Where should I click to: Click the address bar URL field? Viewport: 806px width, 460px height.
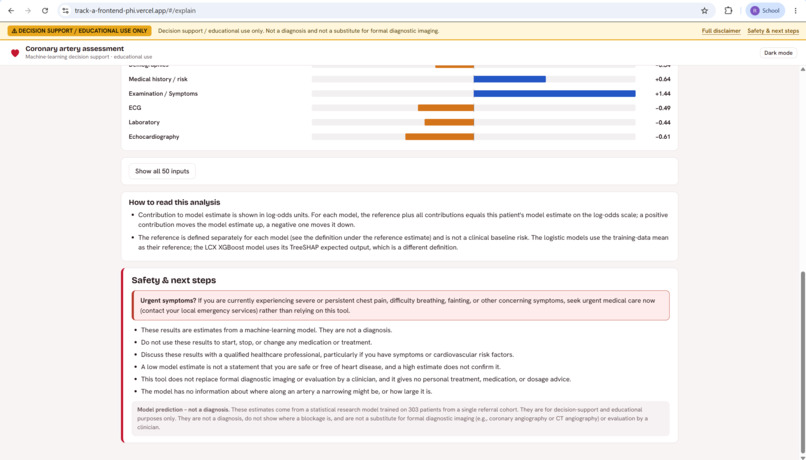tap(386, 10)
